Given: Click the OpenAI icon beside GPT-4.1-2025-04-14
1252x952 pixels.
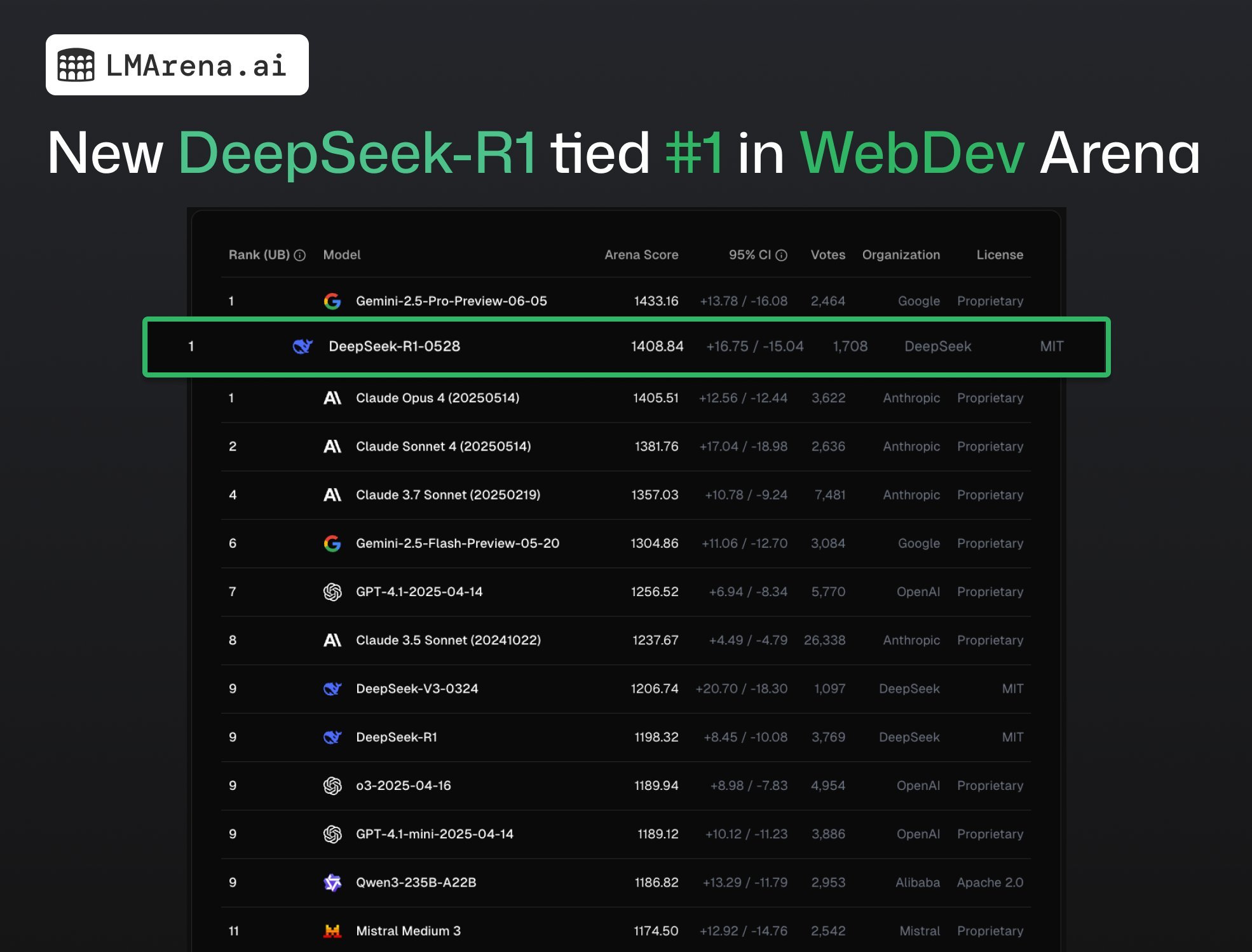Looking at the screenshot, I should point(332,591).
